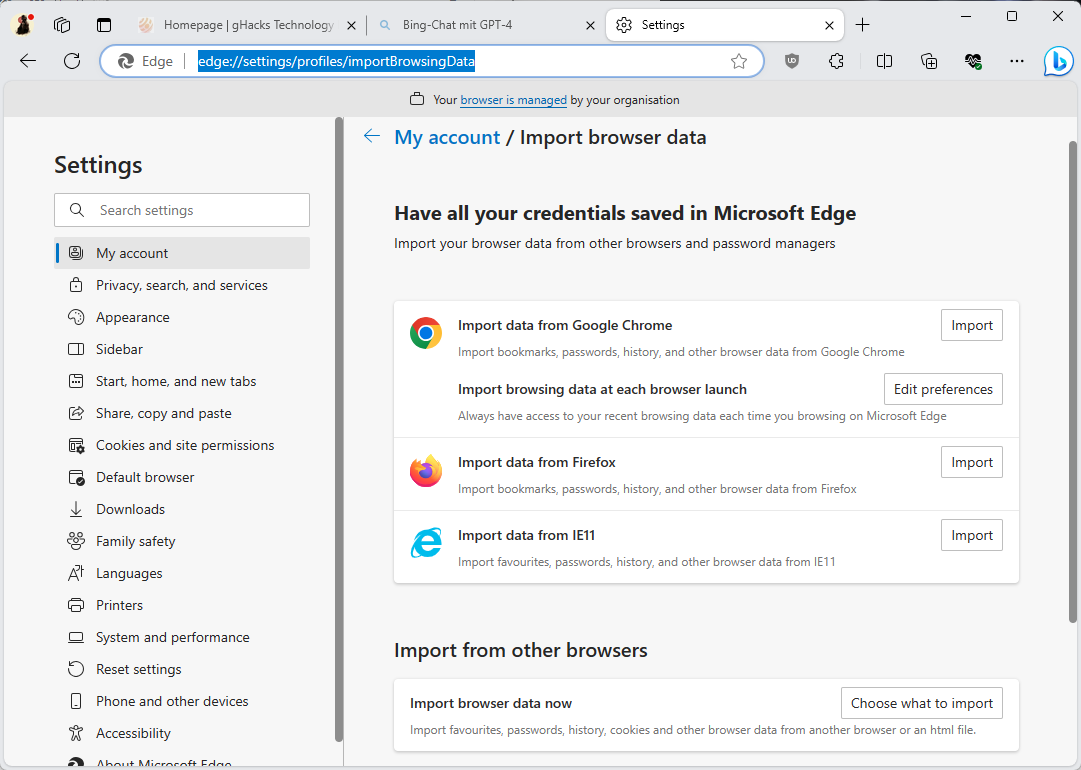Open Family safety settings

click(x=182, y=541)
